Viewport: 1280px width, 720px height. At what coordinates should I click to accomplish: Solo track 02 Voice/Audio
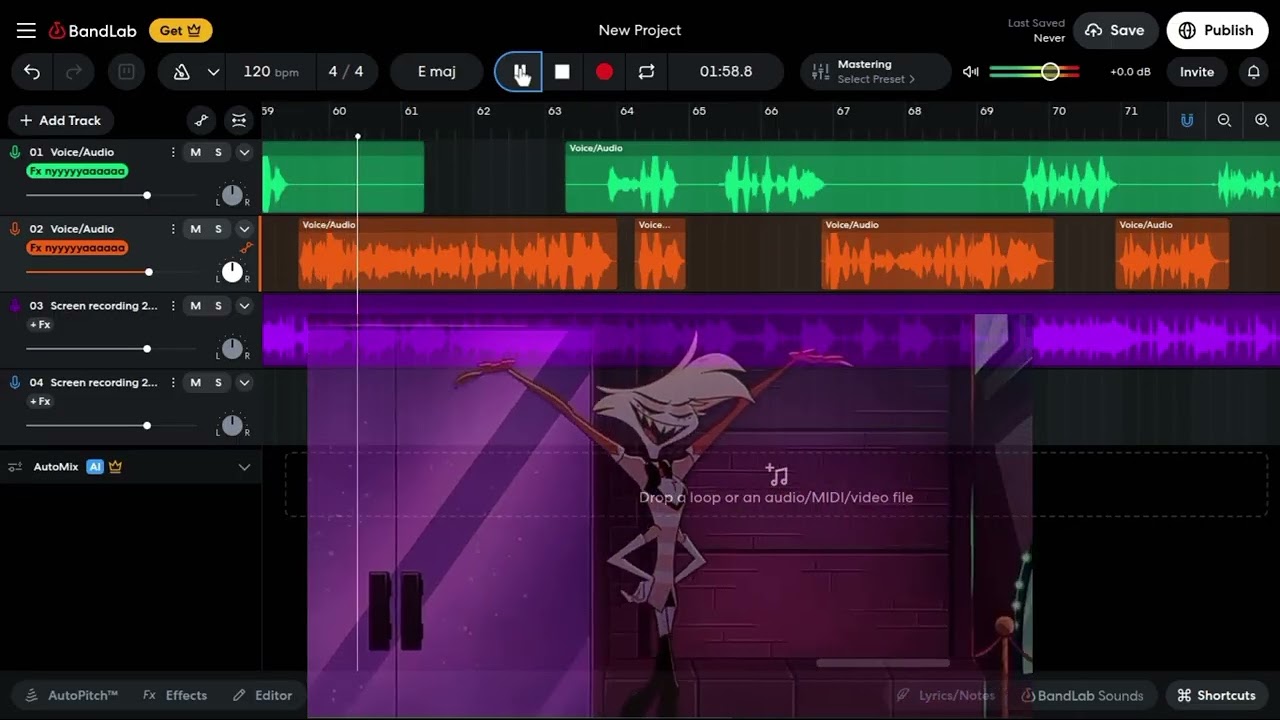click(x=218, y=229)
